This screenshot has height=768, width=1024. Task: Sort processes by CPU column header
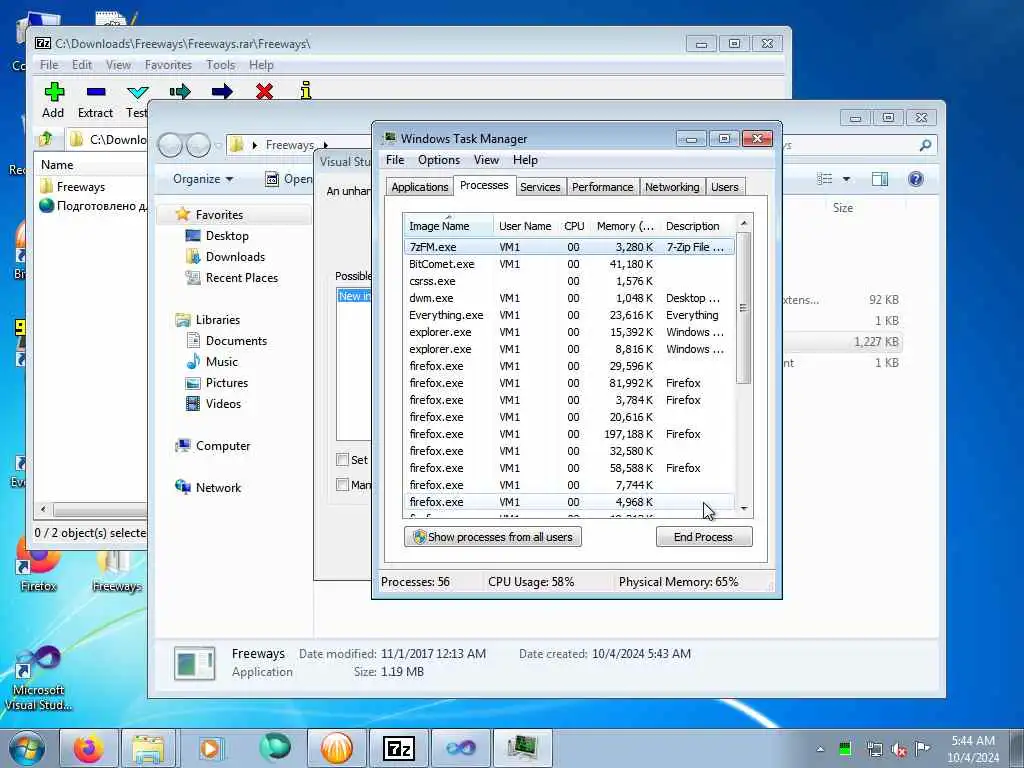pyautogui.click(x=574, y=226)
